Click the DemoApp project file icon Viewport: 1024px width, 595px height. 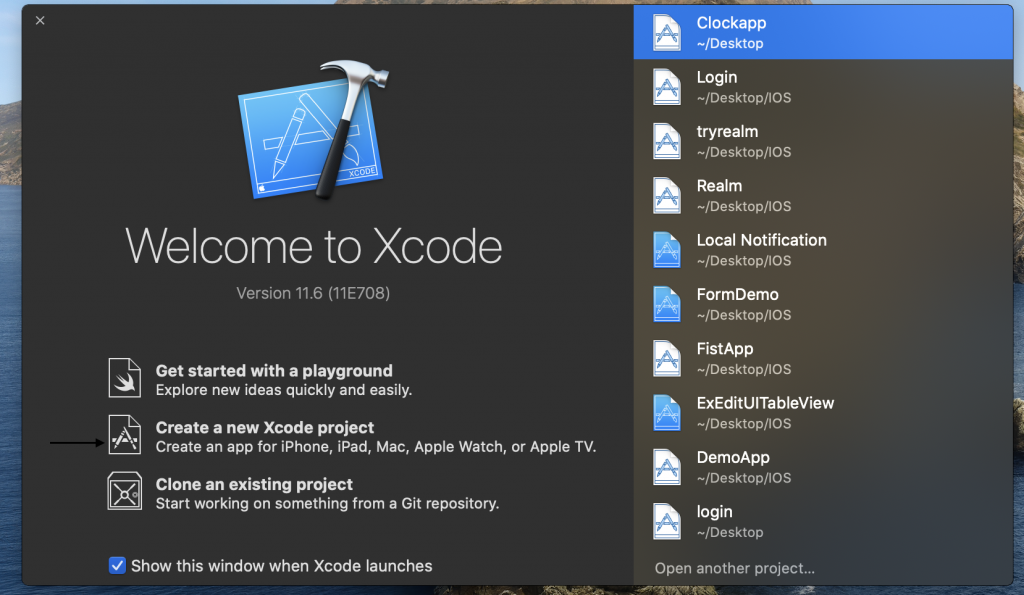(667, 466)
